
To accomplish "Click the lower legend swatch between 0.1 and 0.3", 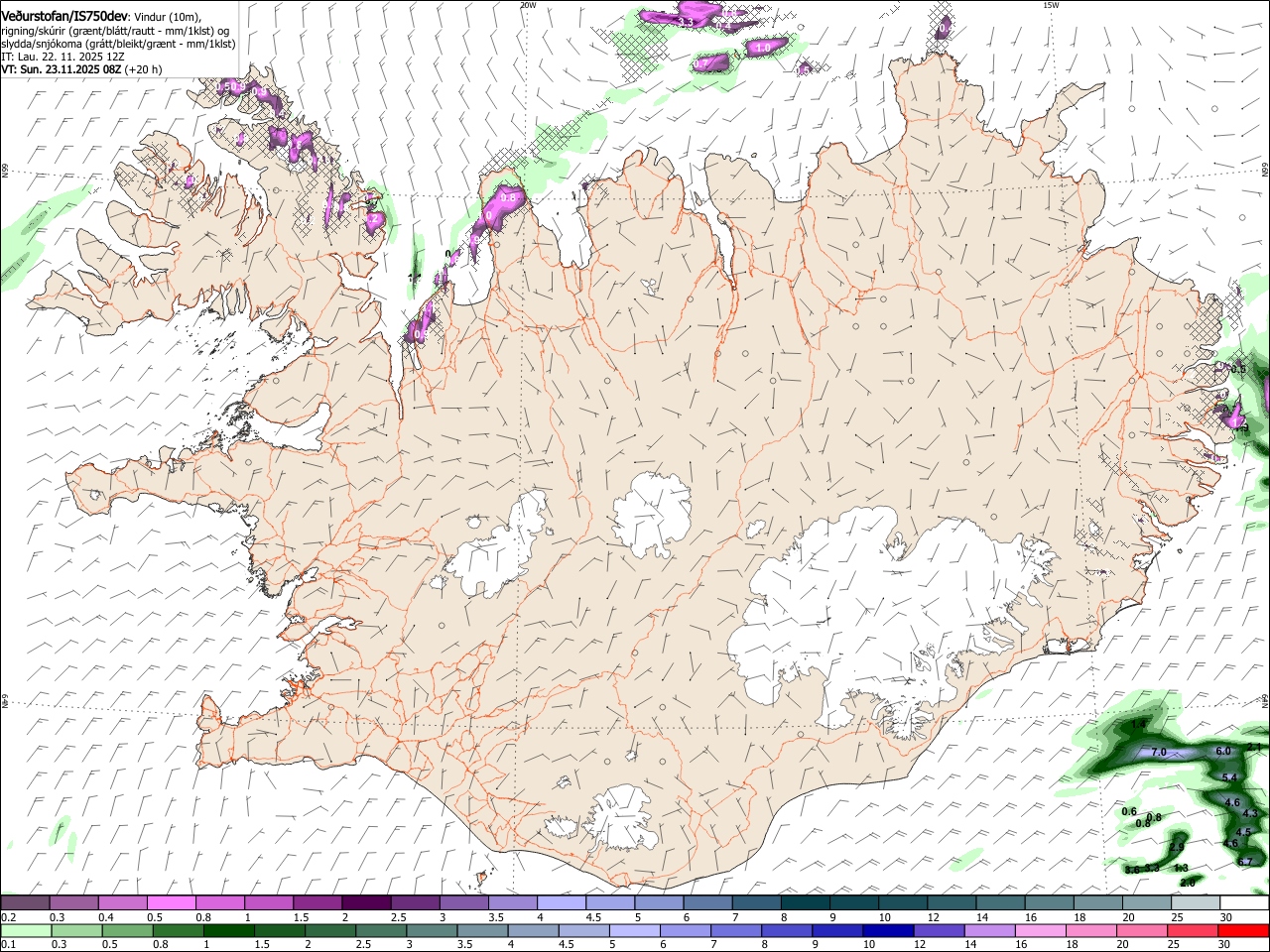I will tap(26, 931).
